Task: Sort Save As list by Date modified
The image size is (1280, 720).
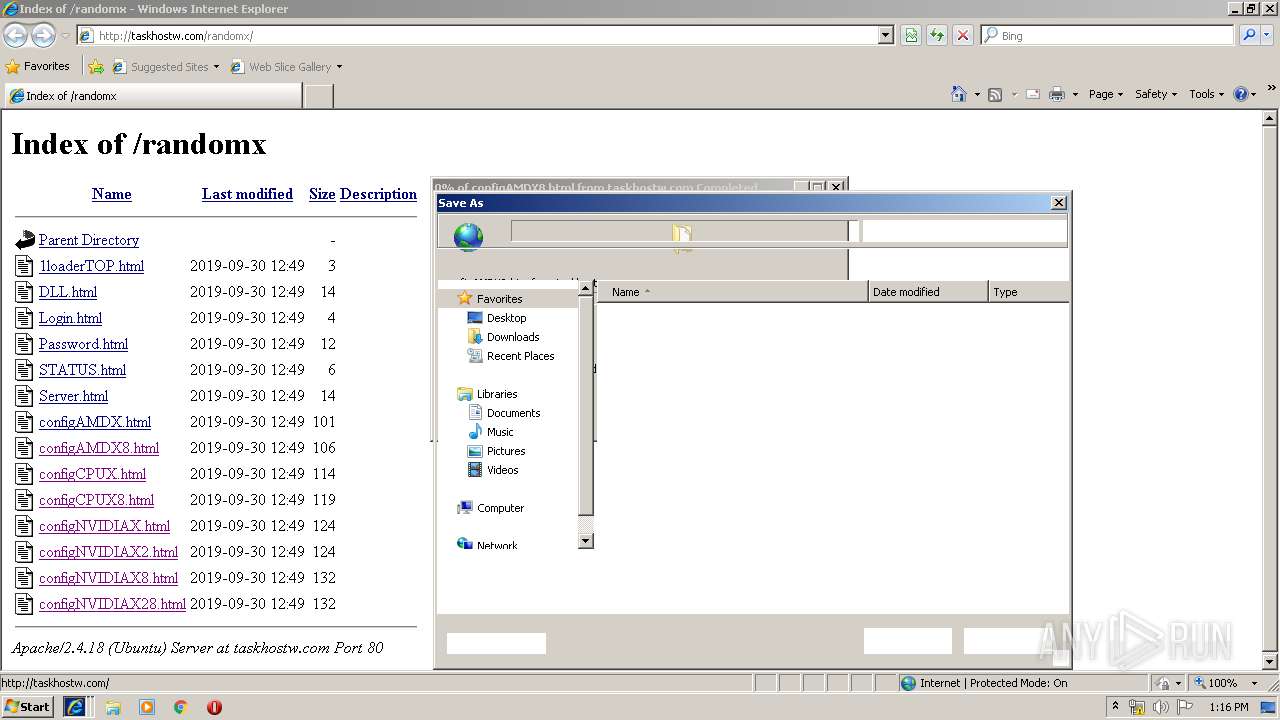Action: coord(927,292)
